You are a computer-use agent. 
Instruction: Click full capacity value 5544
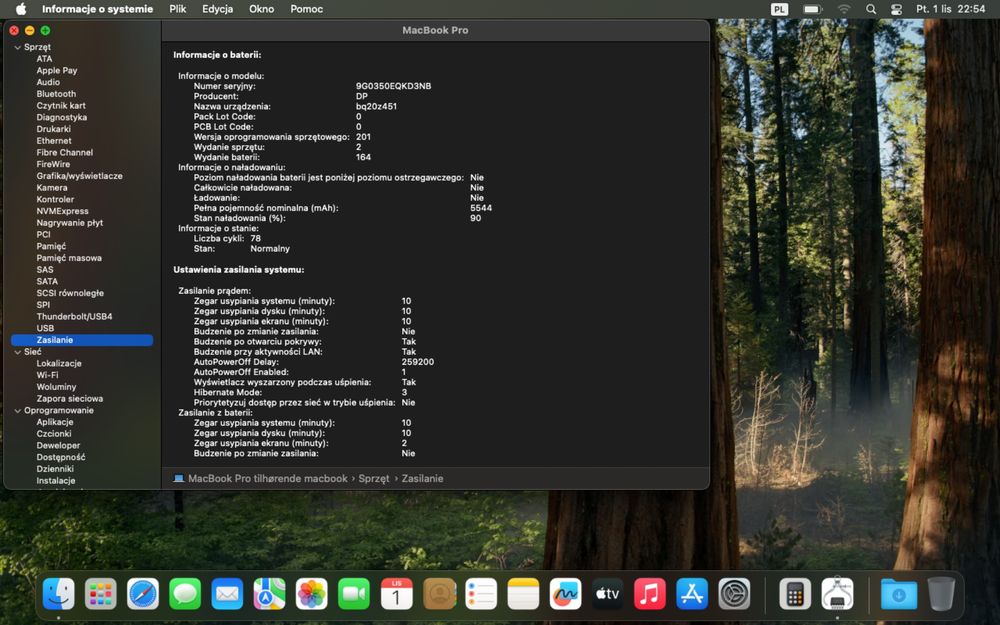coord(481,208)
